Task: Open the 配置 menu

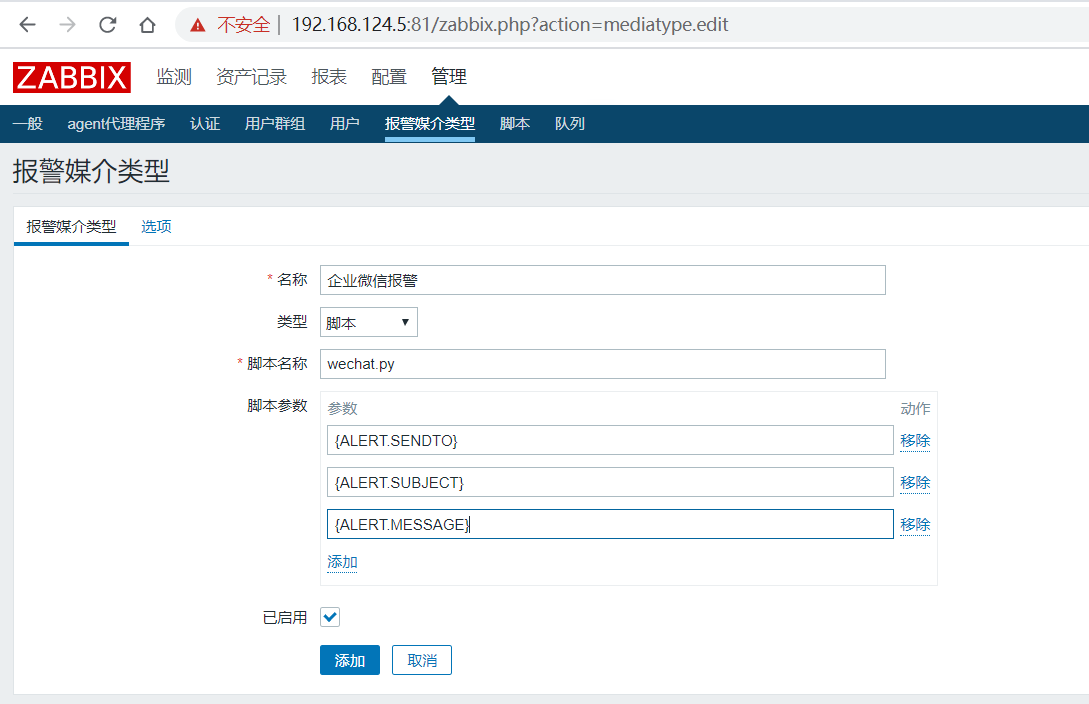Action: (389, 77)
